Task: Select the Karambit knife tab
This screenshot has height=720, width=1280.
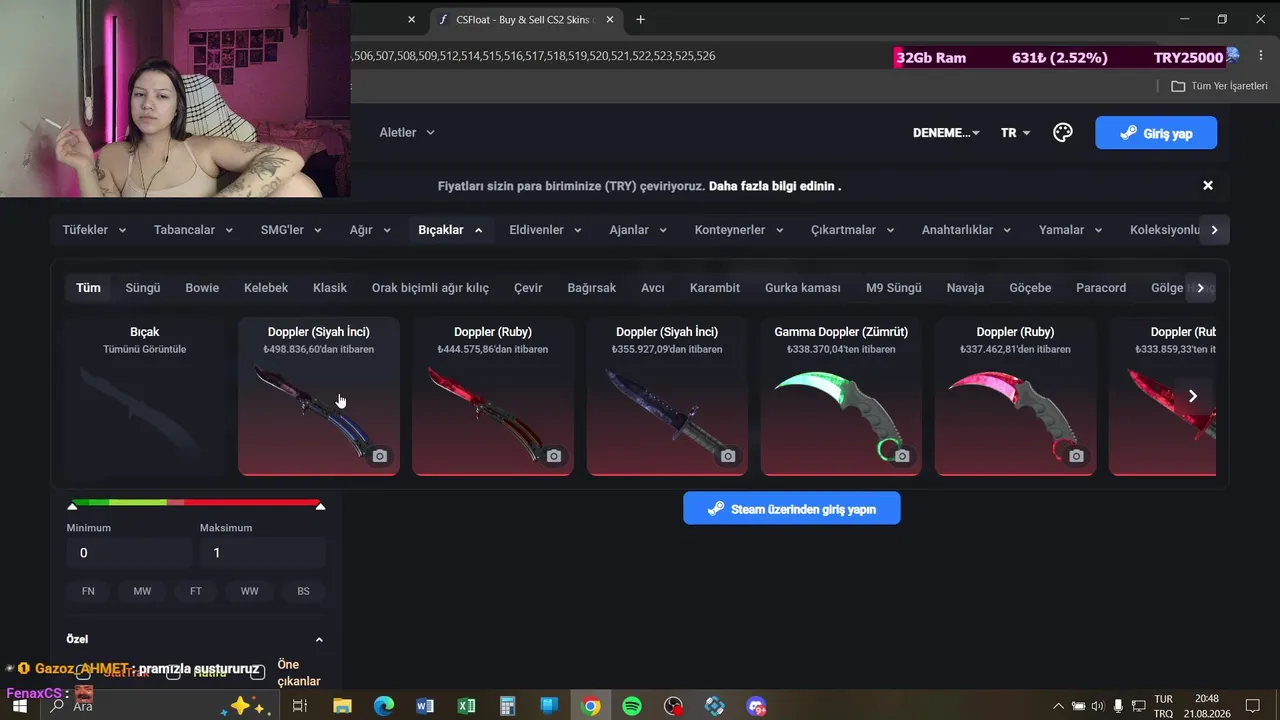Action: (x=715, y=288)
